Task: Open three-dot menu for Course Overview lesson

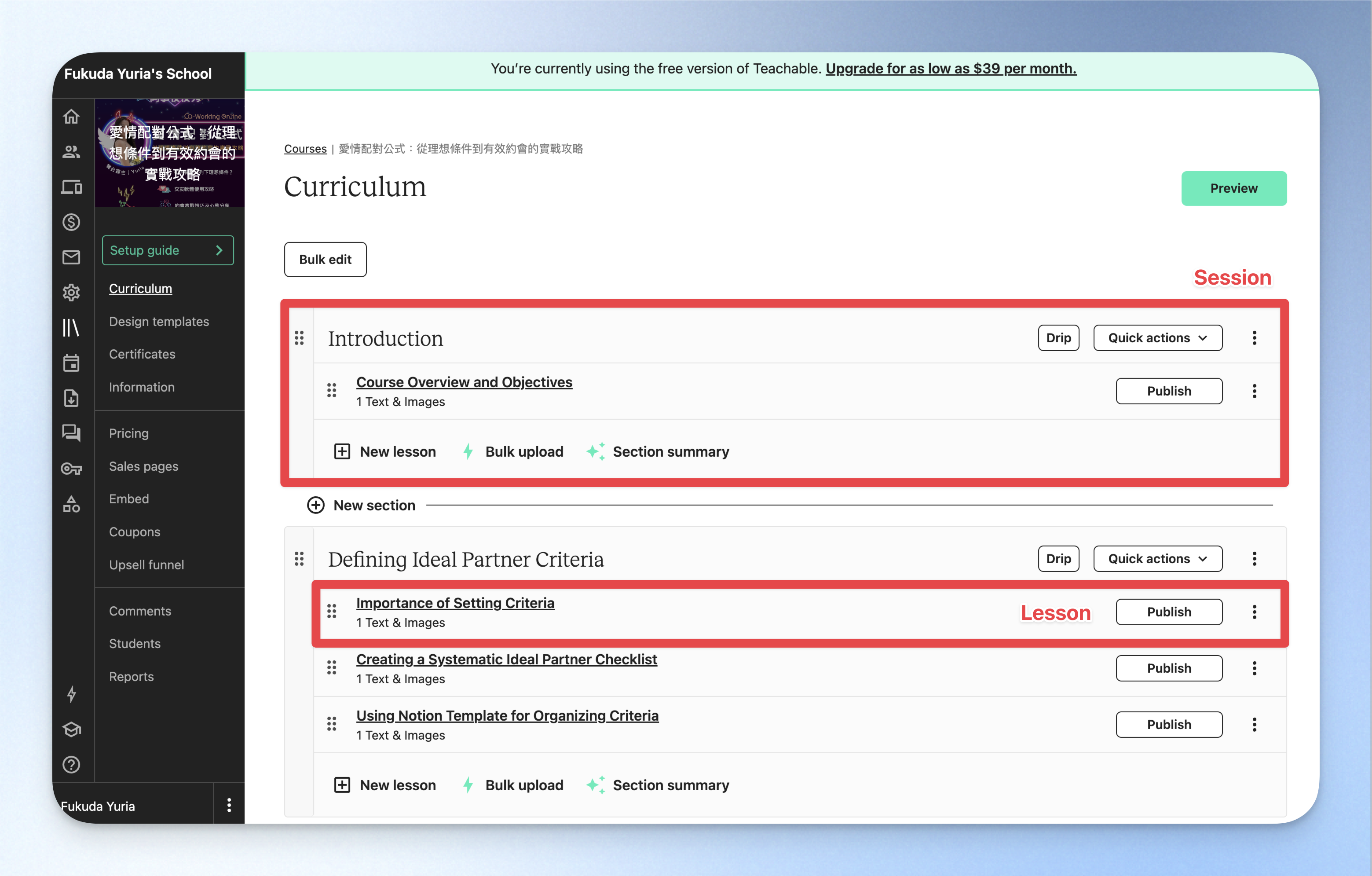Action: tap(1254, 391)
